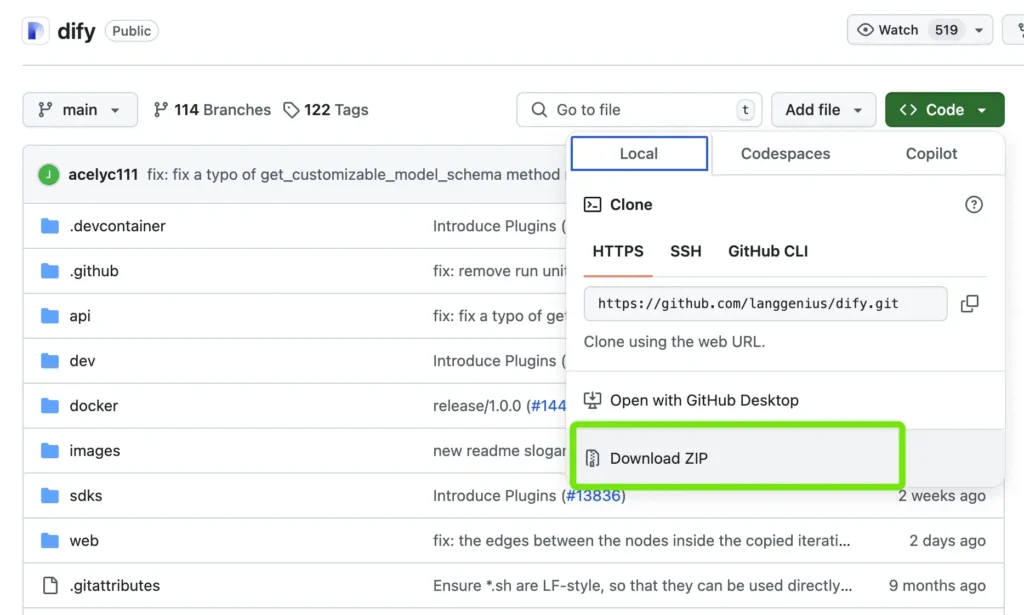Open the Watch notifications dropdown arrow
The width and height of the screenshot is (1024, 615).
tap(977, 30)
